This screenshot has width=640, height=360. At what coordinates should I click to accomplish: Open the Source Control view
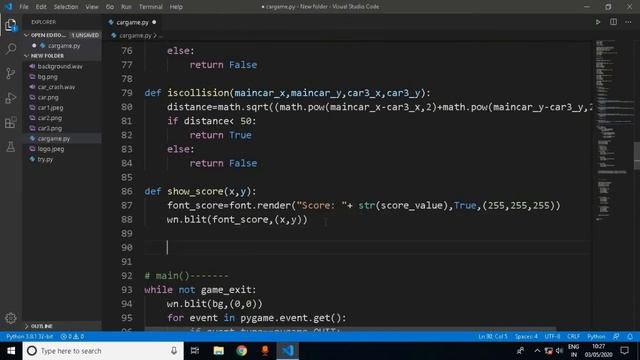11,73
